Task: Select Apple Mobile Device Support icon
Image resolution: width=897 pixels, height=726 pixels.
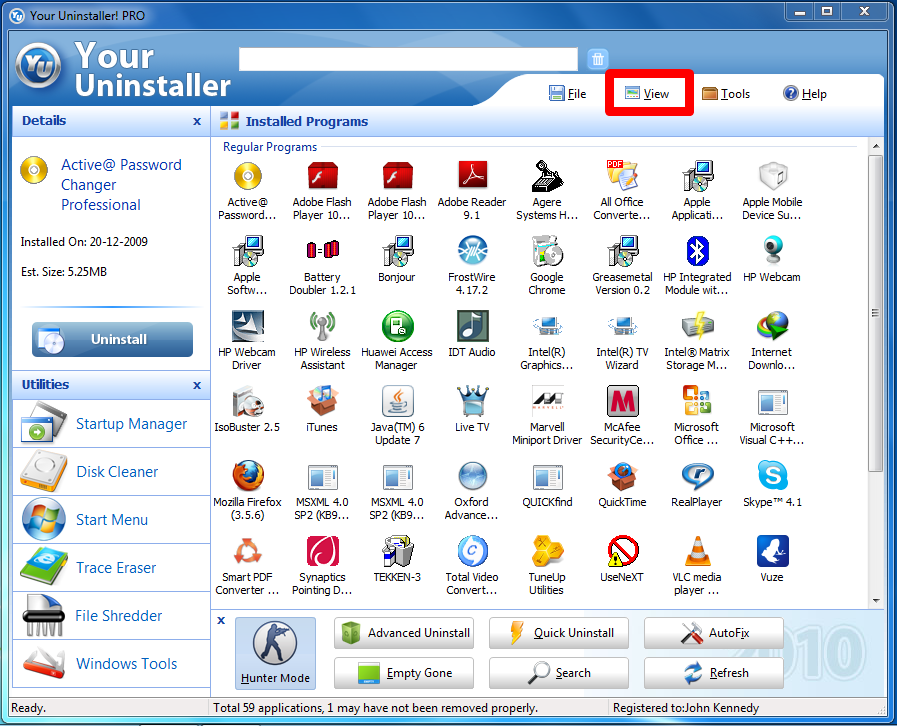Action: [x=772, y=176]
